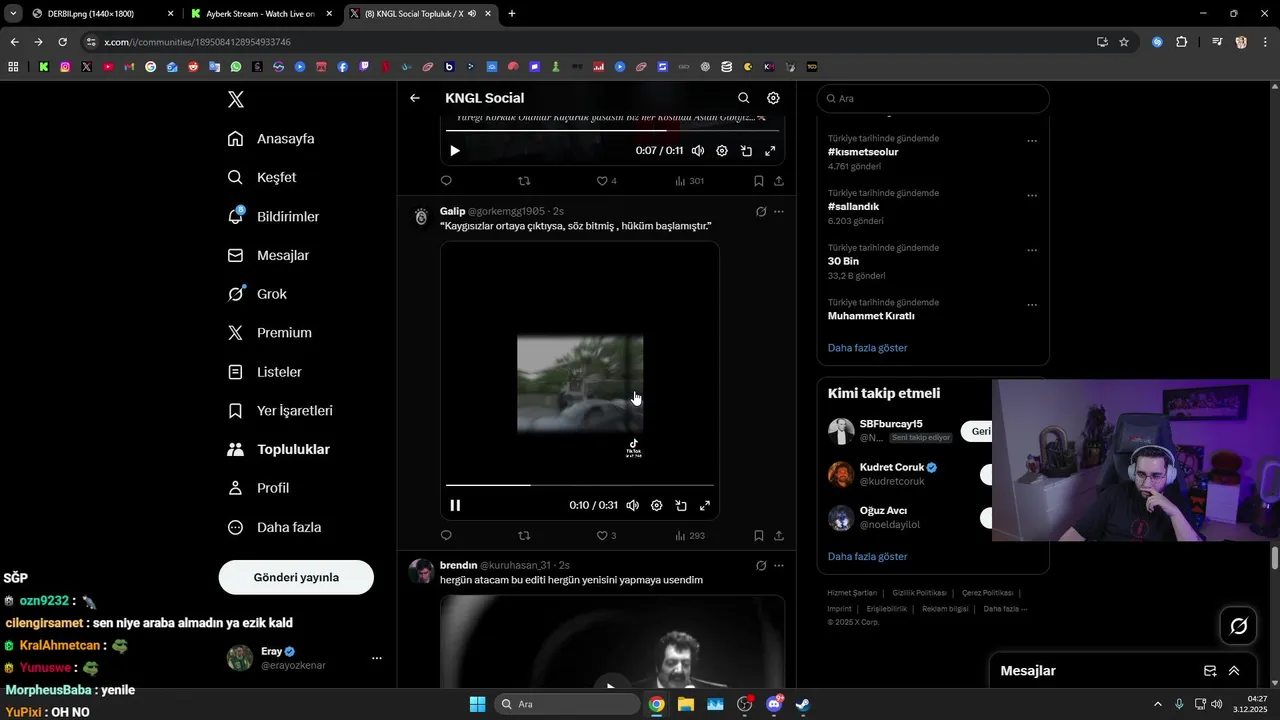Open settings gear of Galip's video
The image size is (1280, 720).
coord(656,505)
